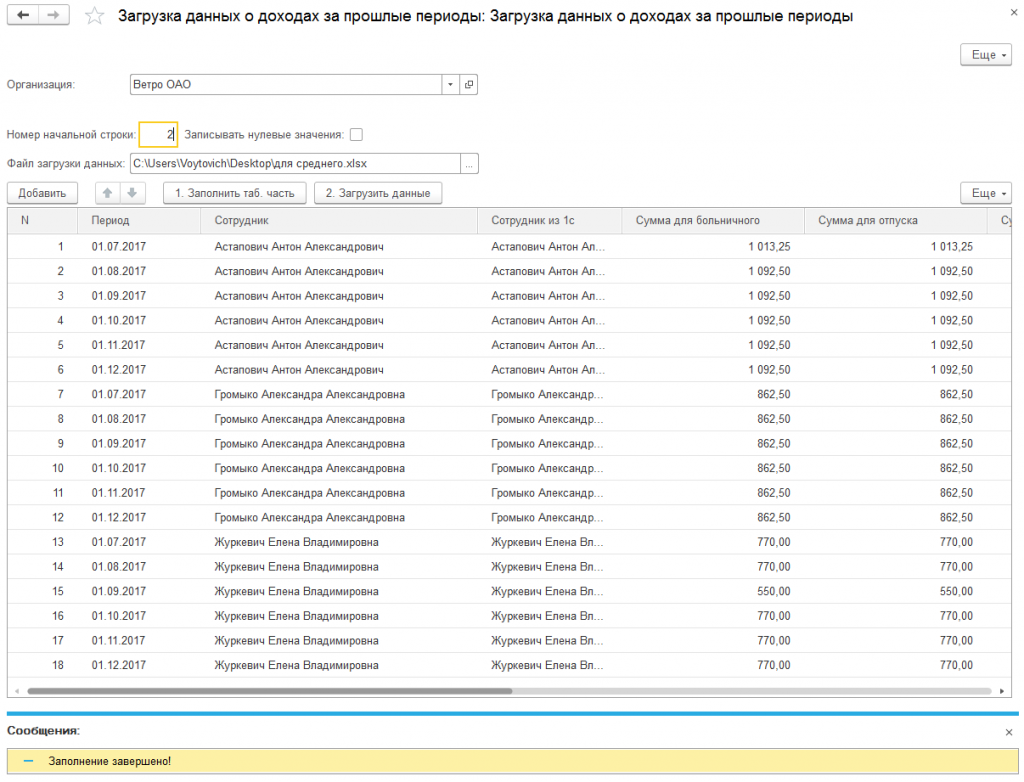Click the horizontal scrollbar thumb of the table
This screenshot has width=1024, height=782.
point(270,691)
